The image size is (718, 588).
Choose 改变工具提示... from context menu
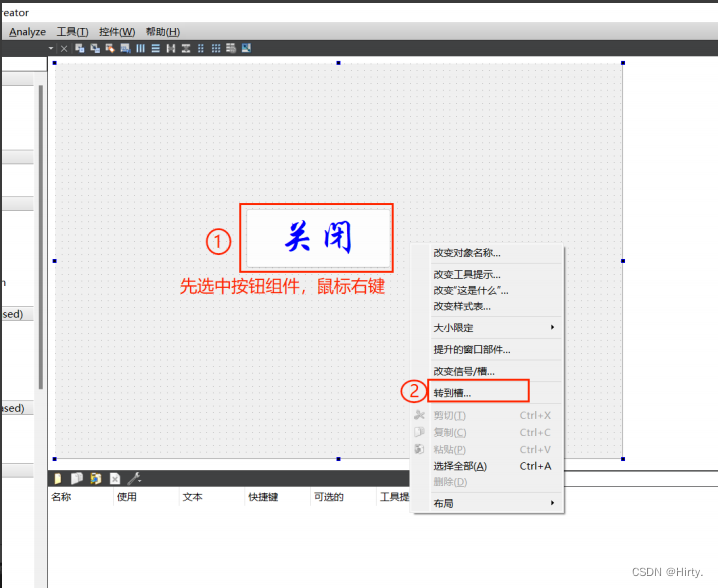coord(488,274)
